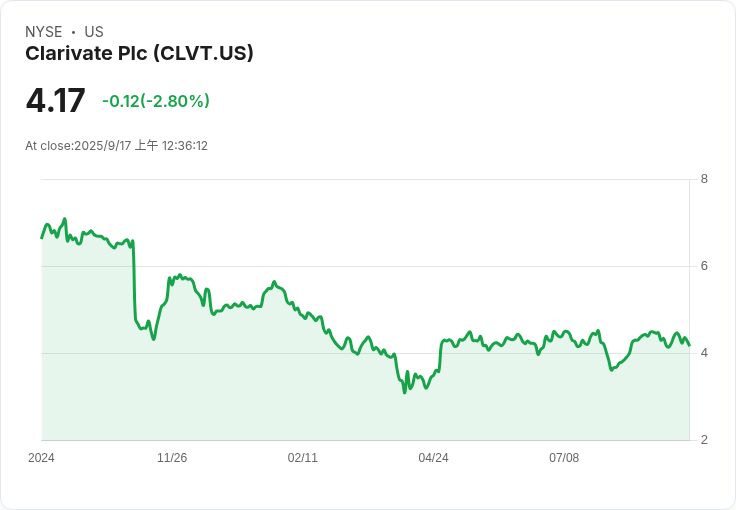This screenshot has width=736, height=510.
Task: Click the At close timestamp text
Action: 116,146
